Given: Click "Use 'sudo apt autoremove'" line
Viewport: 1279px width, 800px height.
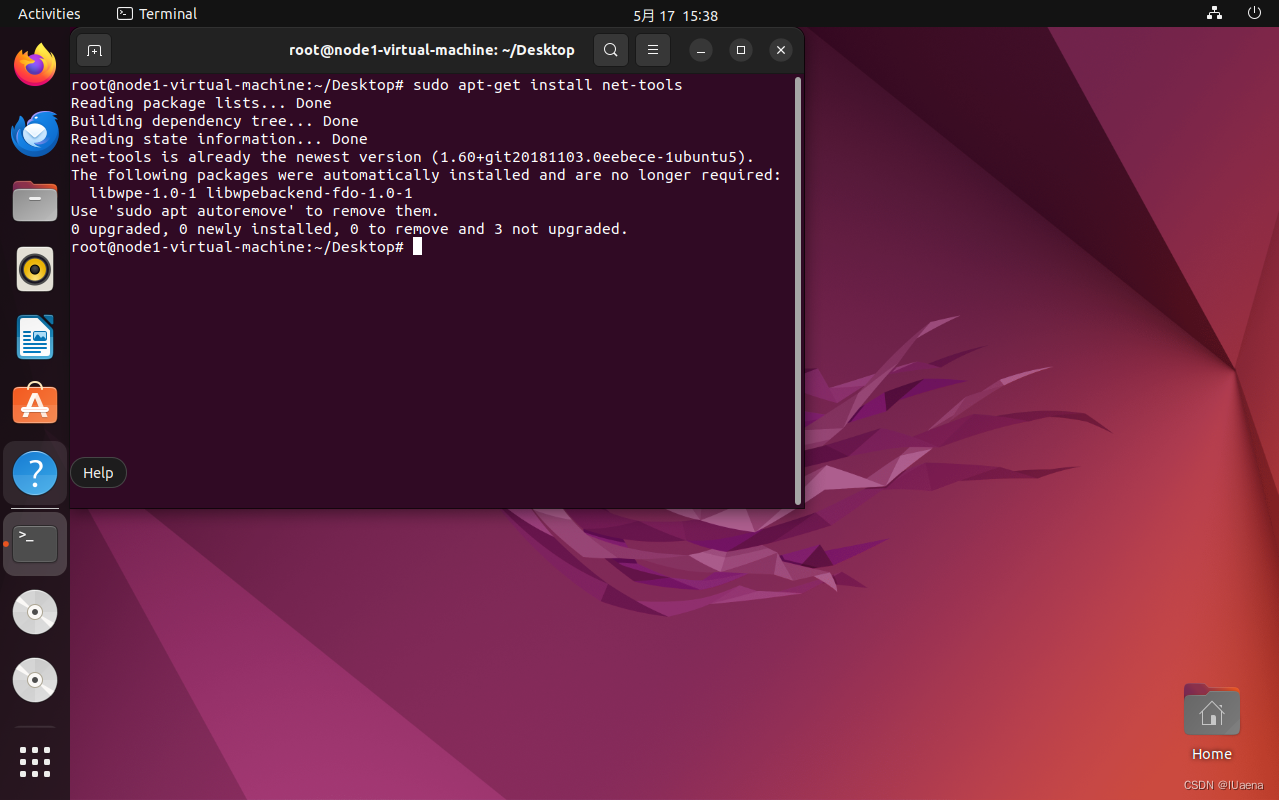Looking at the screenshot, I should click(x=255, y=211).
